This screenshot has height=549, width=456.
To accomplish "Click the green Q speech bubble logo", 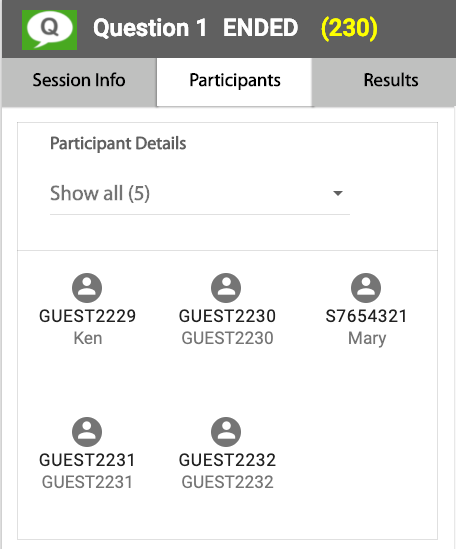I will click(x=49, y=30).
